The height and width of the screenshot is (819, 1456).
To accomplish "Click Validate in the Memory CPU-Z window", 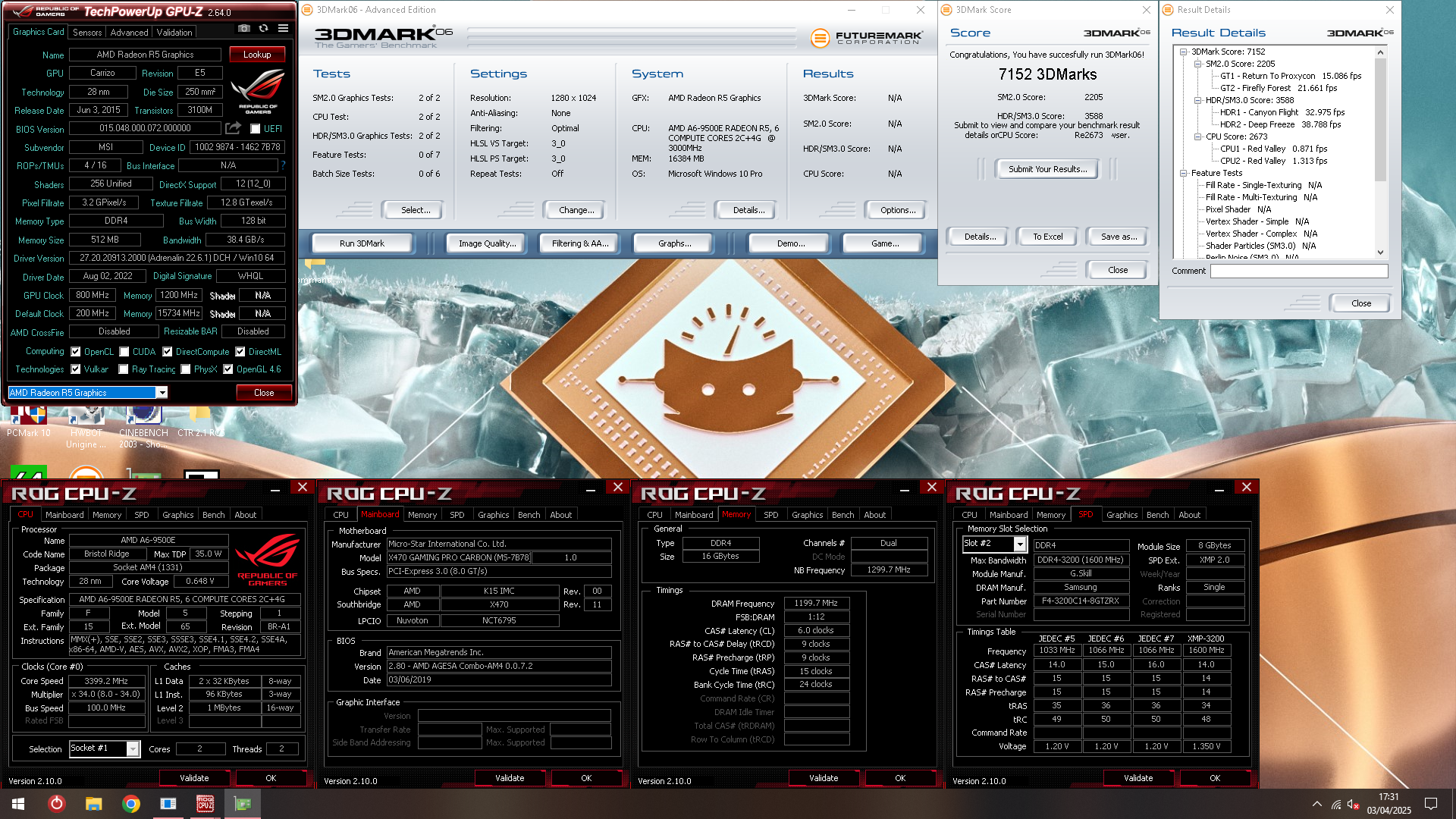I will click(x=824, y=778).
